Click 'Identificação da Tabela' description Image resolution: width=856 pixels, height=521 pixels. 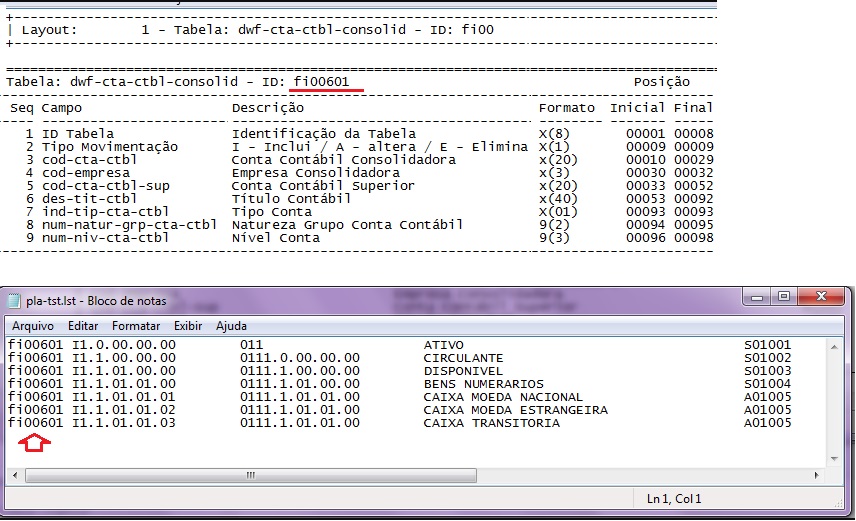pos(324,134)
